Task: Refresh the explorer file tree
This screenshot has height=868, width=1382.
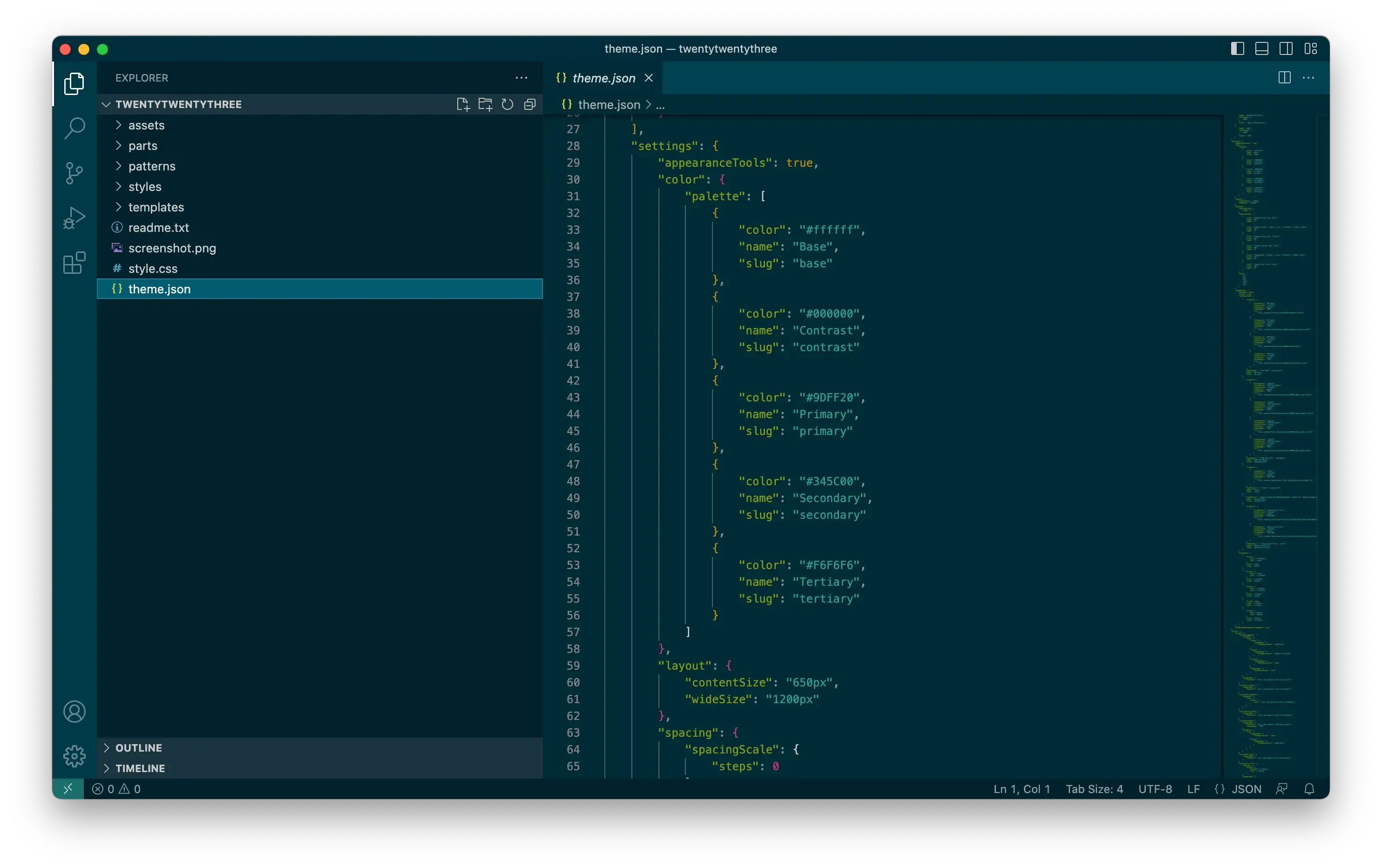Action: [508, 104]
